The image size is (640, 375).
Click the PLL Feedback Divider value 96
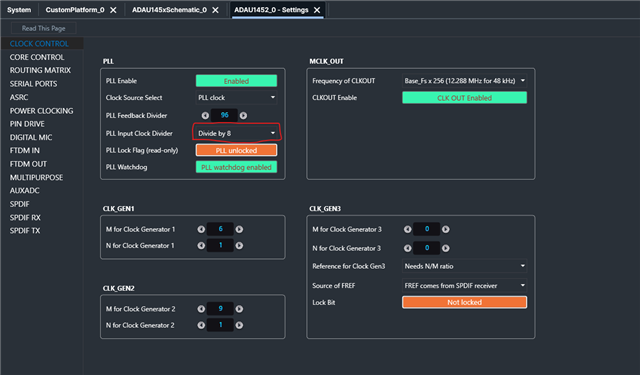click(x=224, y=115)
